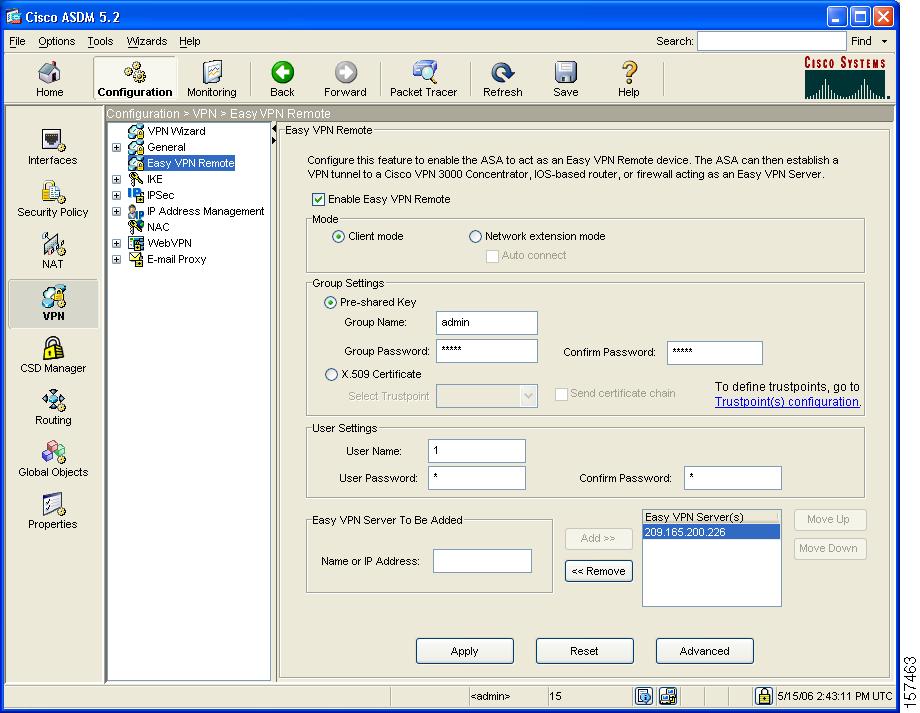This screenshot has height=713, width=920.
Task: Click the green Back arrow
Action: 282,79
